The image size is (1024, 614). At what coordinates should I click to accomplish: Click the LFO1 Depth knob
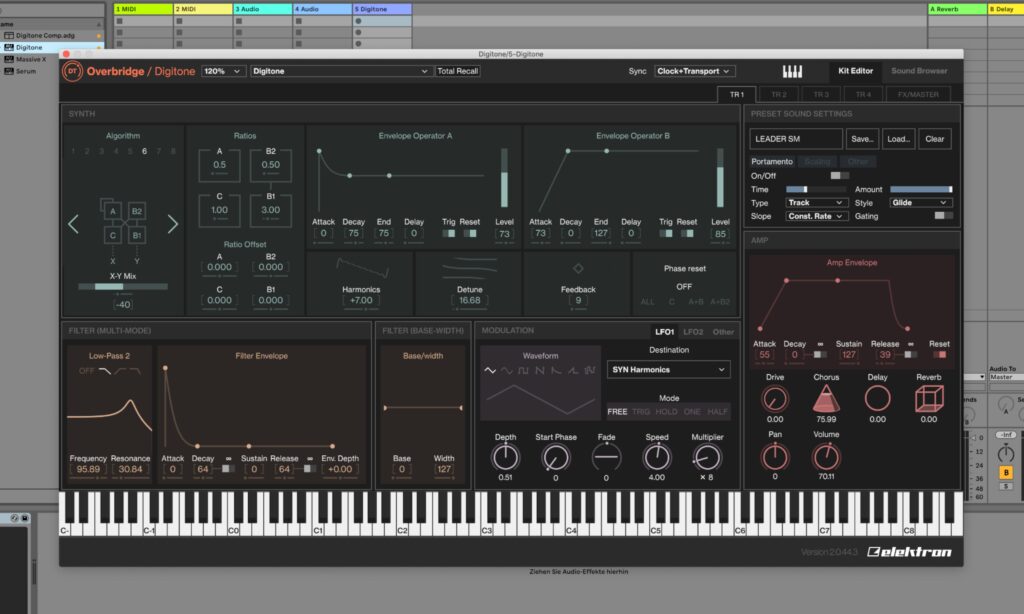(505, 458)
